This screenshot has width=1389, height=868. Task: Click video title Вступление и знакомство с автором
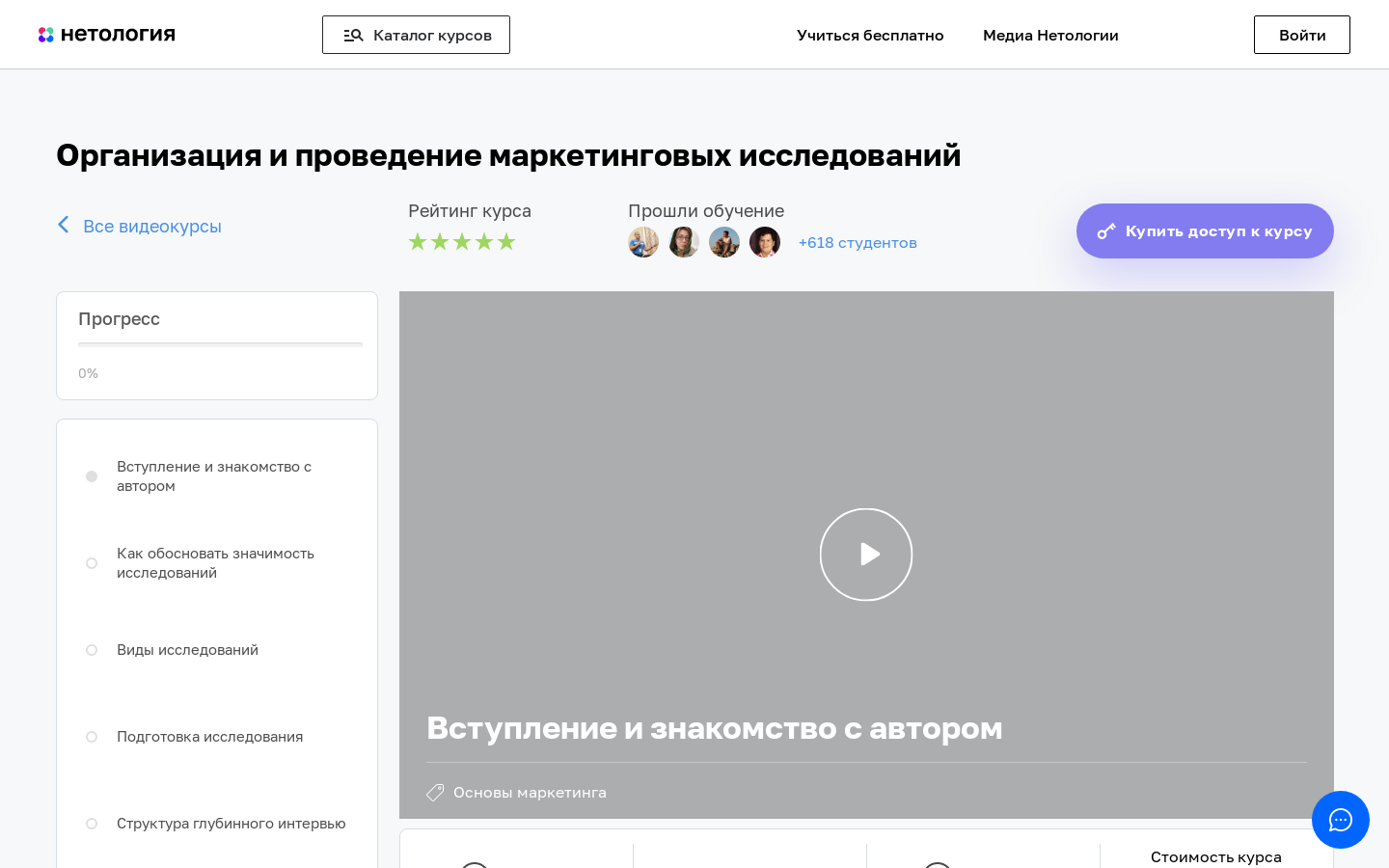(x=715, y=728)
